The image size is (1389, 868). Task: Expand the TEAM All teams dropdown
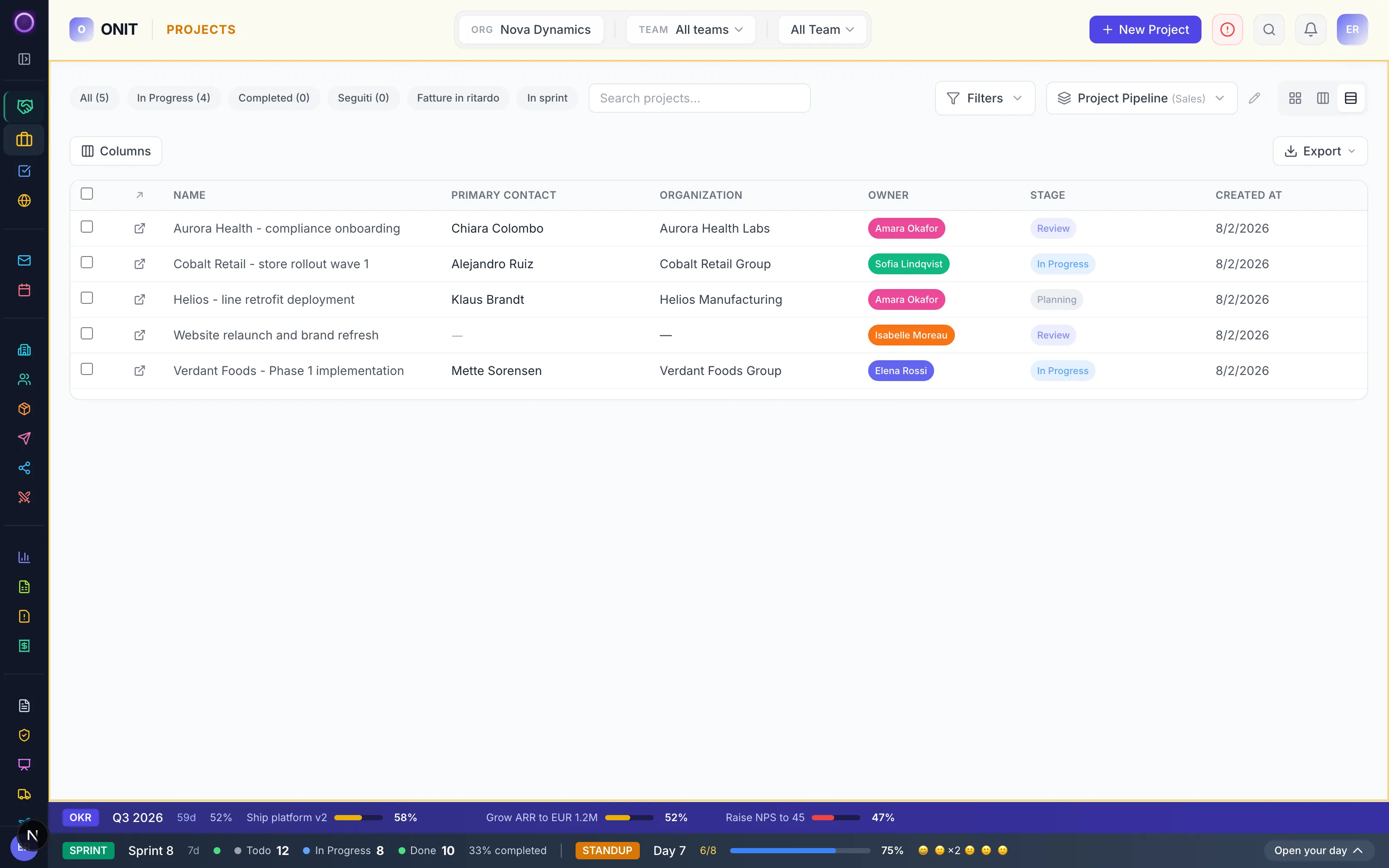(691, 29)
